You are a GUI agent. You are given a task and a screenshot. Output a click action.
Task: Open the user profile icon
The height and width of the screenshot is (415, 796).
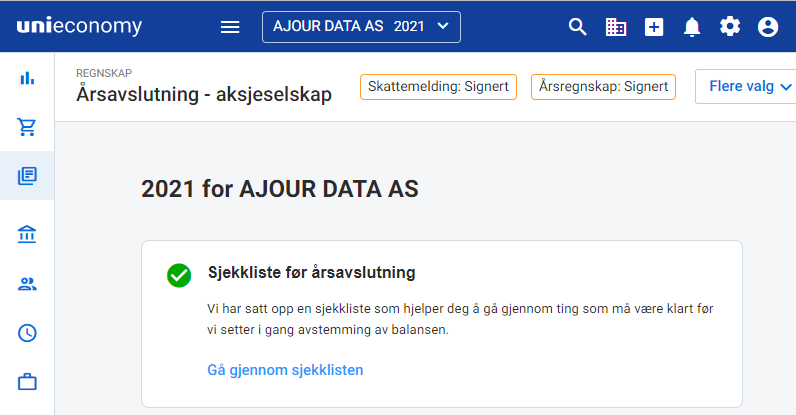click(768, 27)
